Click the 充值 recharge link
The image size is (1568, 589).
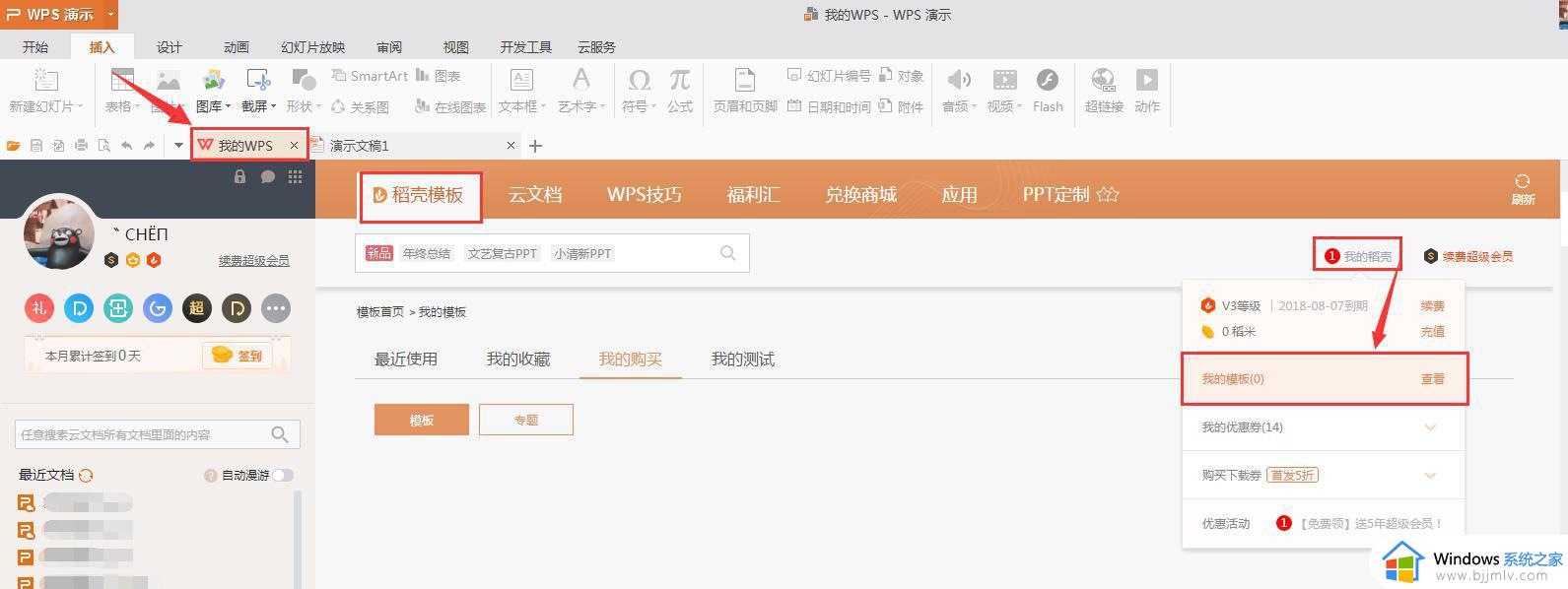(1433, 331)
